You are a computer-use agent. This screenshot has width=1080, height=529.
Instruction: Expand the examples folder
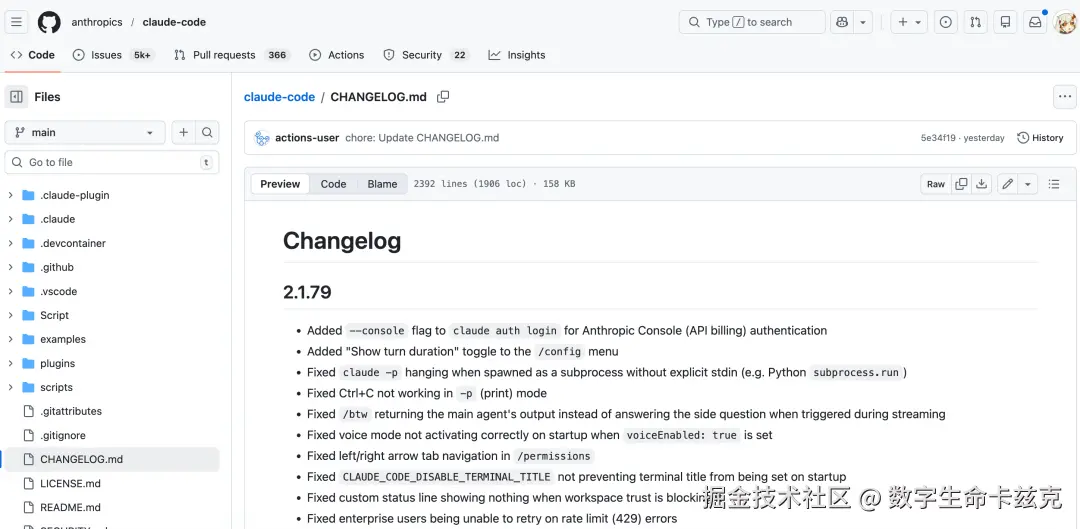[10, 340]
